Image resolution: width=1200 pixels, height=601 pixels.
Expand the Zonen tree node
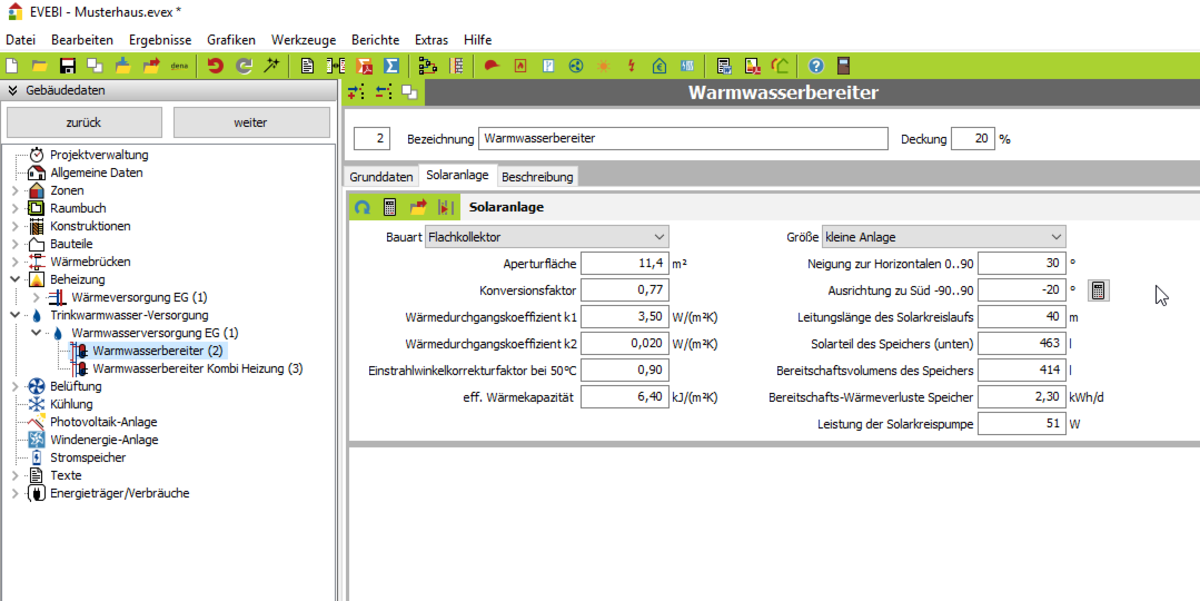(15, 191)
